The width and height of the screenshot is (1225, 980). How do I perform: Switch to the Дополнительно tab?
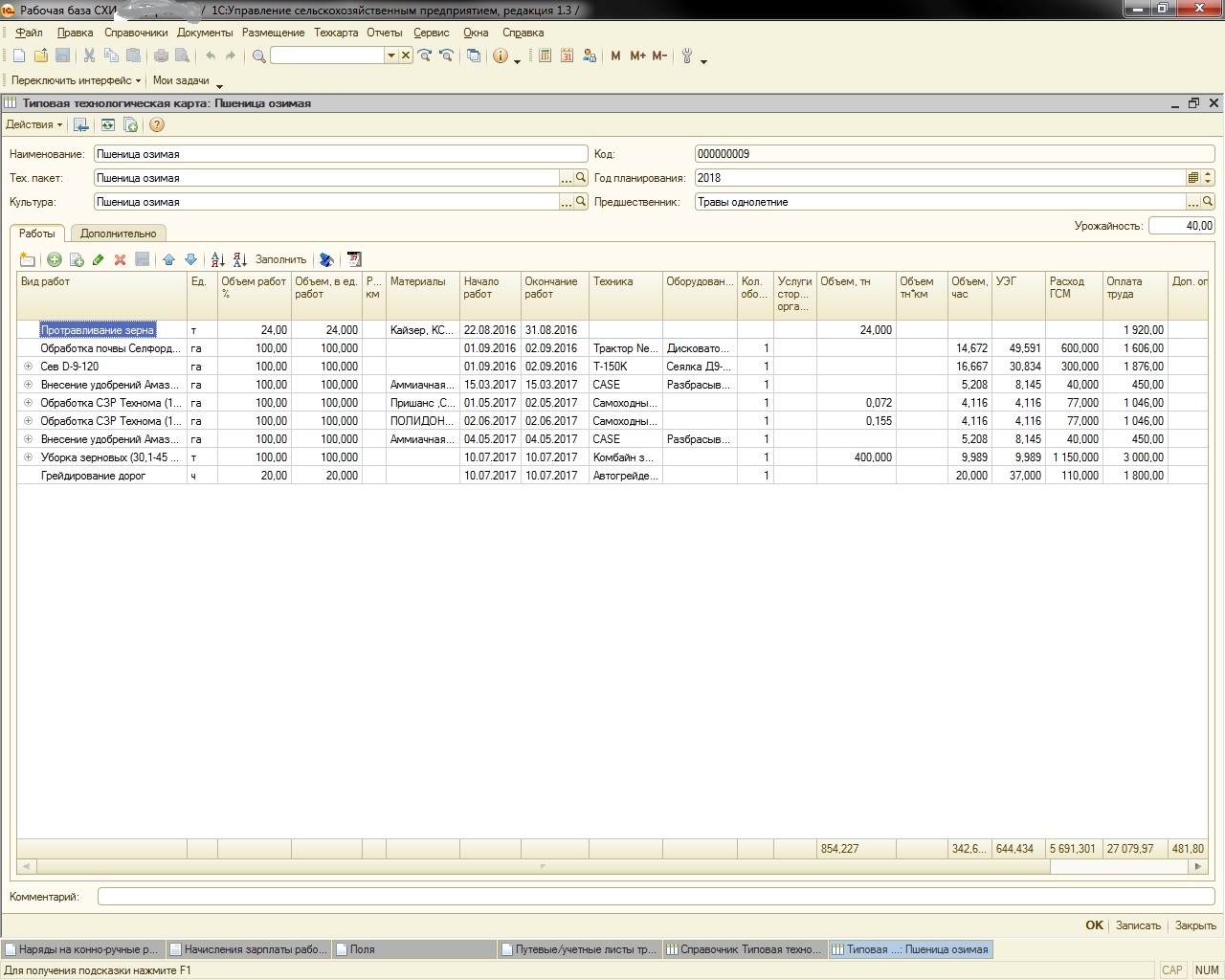point(118,234)
